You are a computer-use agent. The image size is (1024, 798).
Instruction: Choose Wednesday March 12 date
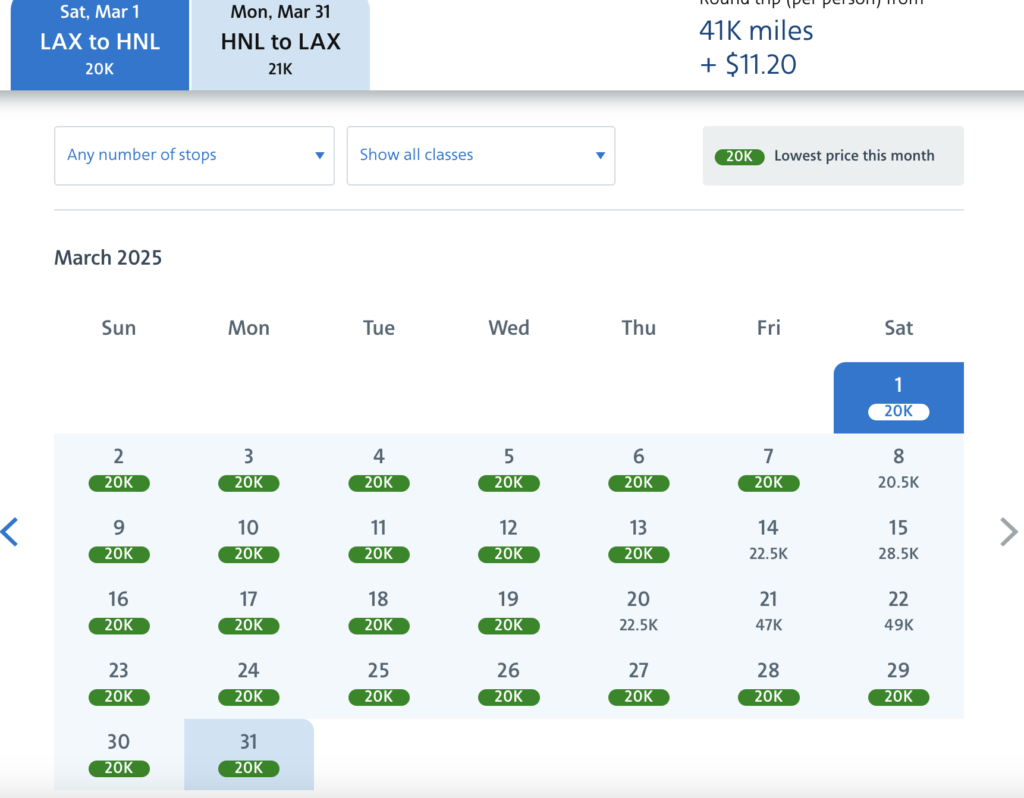(508, 540)
